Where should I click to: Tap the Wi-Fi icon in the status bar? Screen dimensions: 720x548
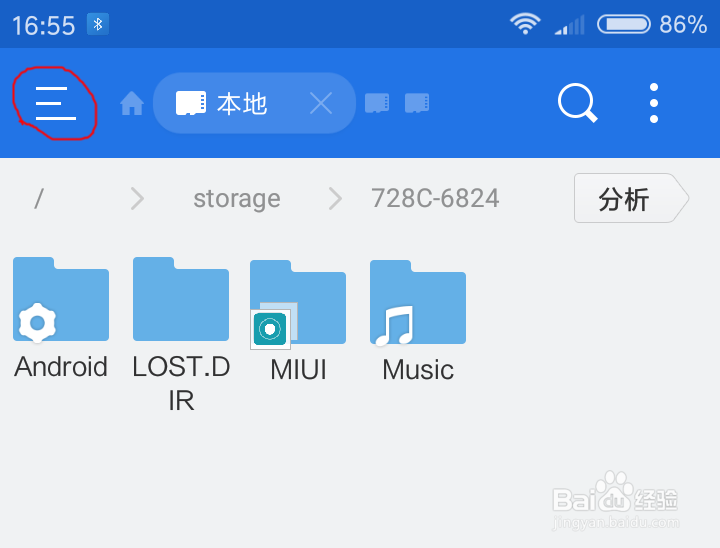point(525,24)
